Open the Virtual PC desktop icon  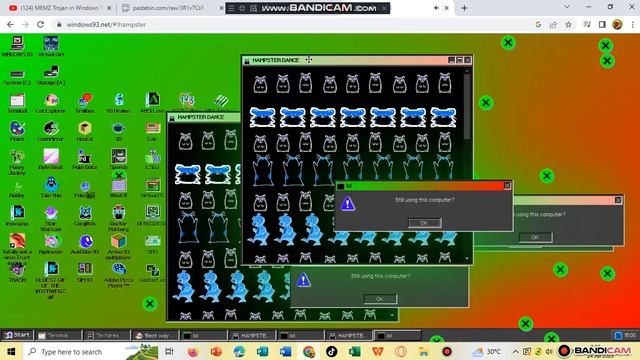pos(153,189)
